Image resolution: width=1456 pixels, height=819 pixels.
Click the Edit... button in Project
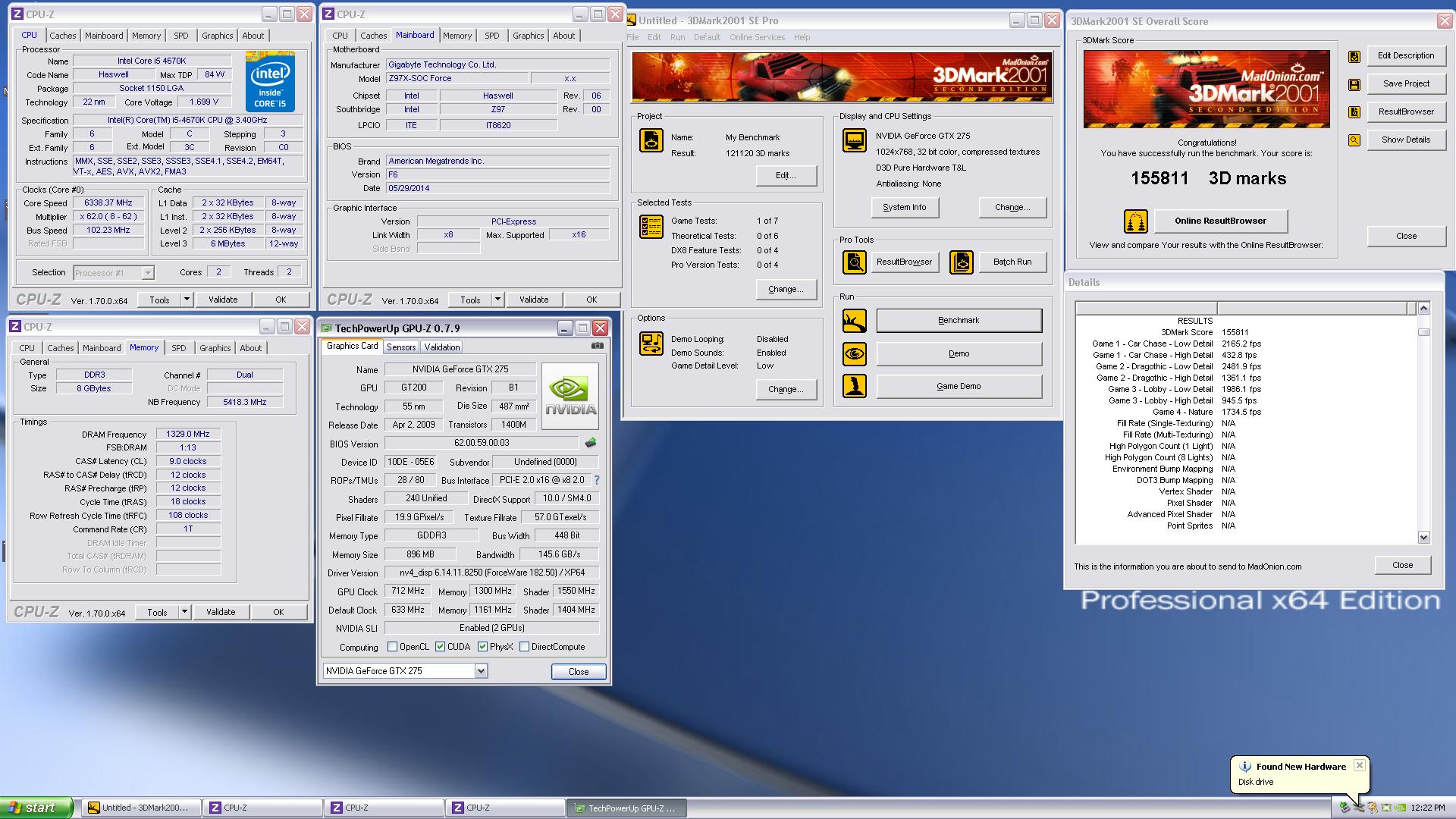786,176
